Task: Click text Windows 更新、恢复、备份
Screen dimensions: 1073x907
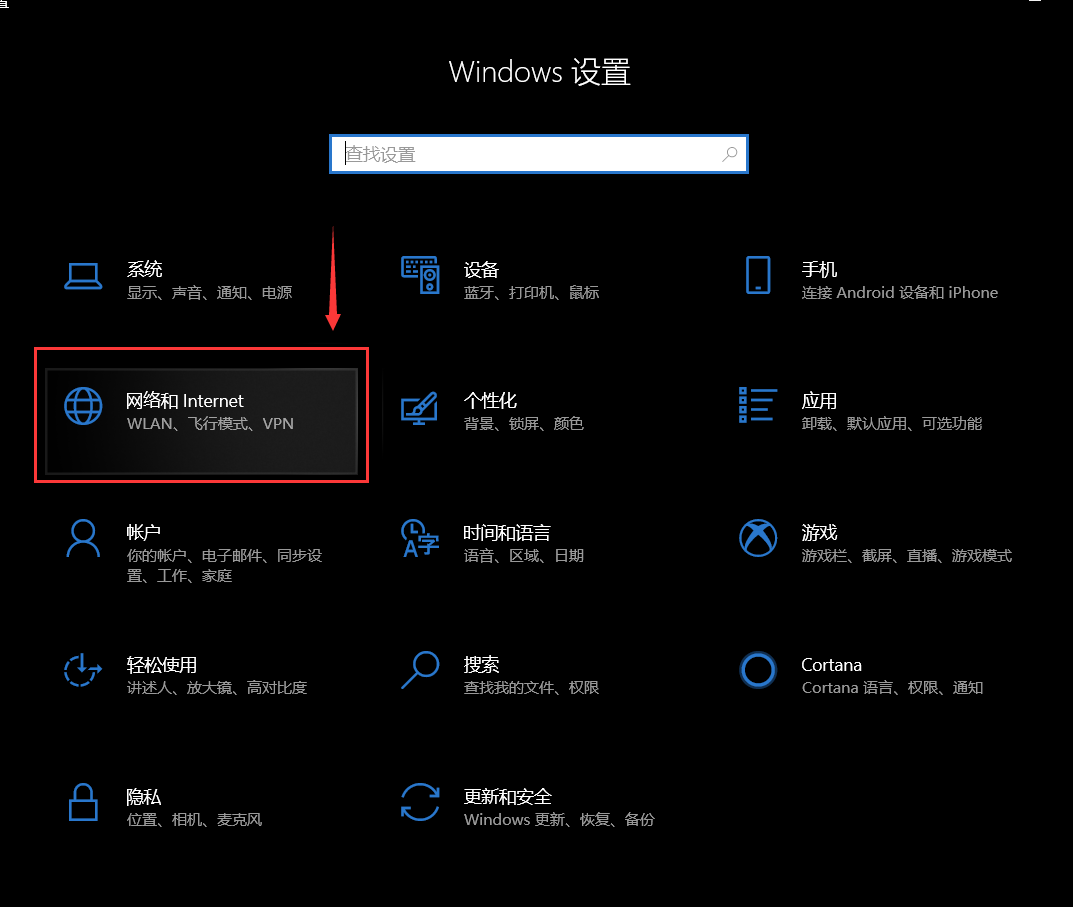Action: pyautogui.click(x=559, y=820)
